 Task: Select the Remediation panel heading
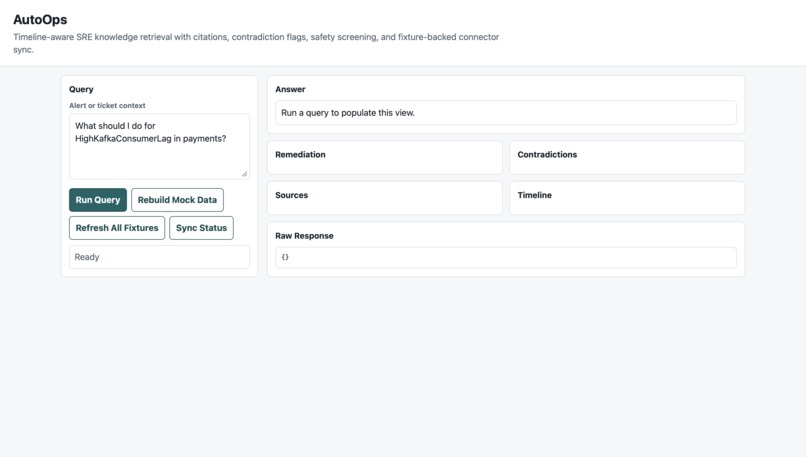point(300,155)
